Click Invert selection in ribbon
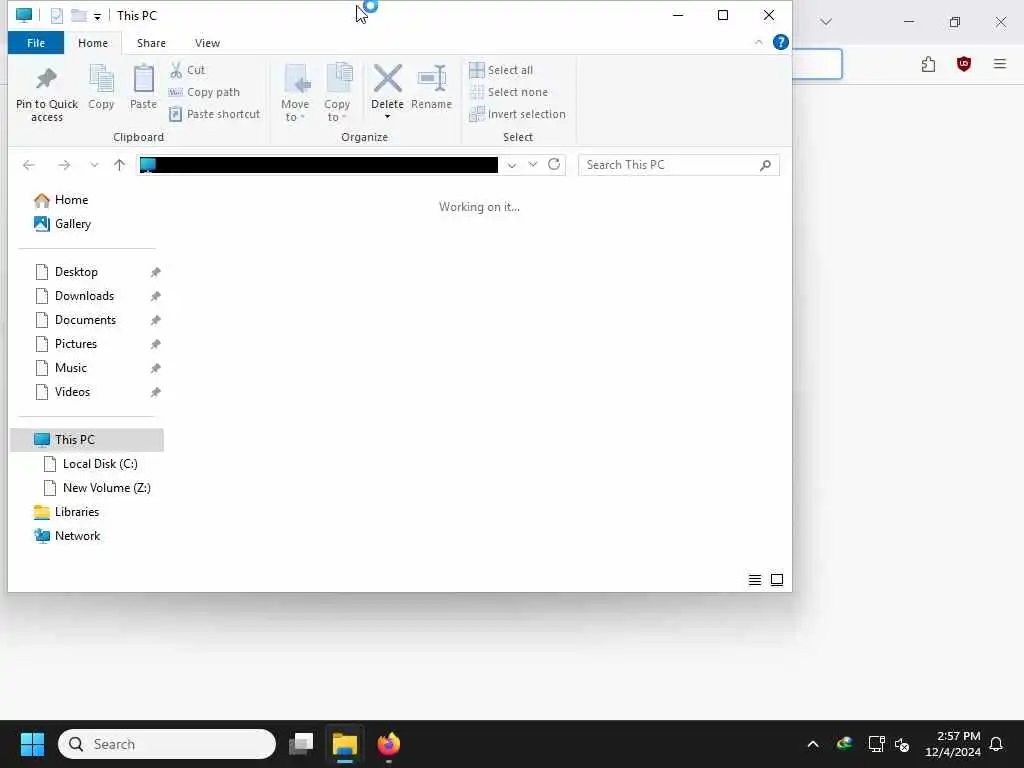The height and width of the screenshot is (768, 1024). (x=518, y=114)
